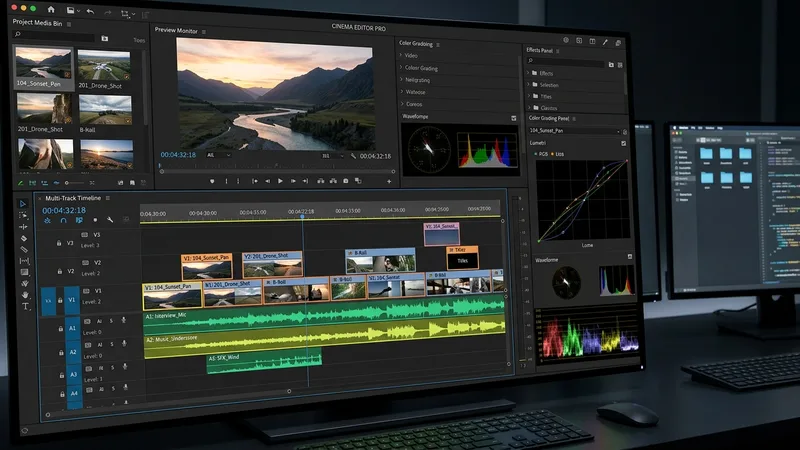Play the preview
The image size is (800, 450).
(x=280, y=181)
